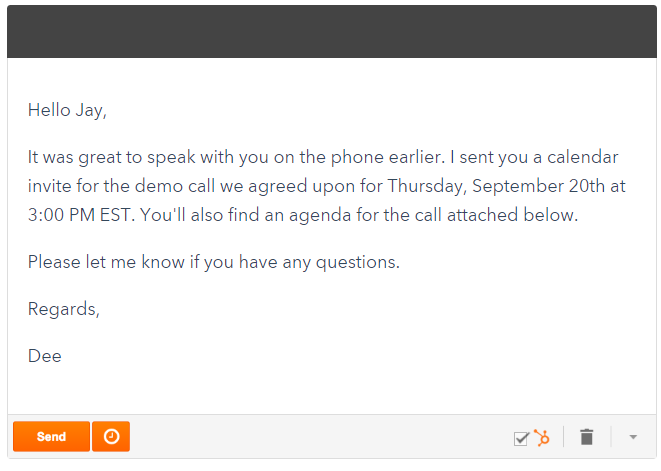Screen dimensions: 661x471
Task: Click the HubSpot sprocket icon
Action: click(x=542, y=437)
